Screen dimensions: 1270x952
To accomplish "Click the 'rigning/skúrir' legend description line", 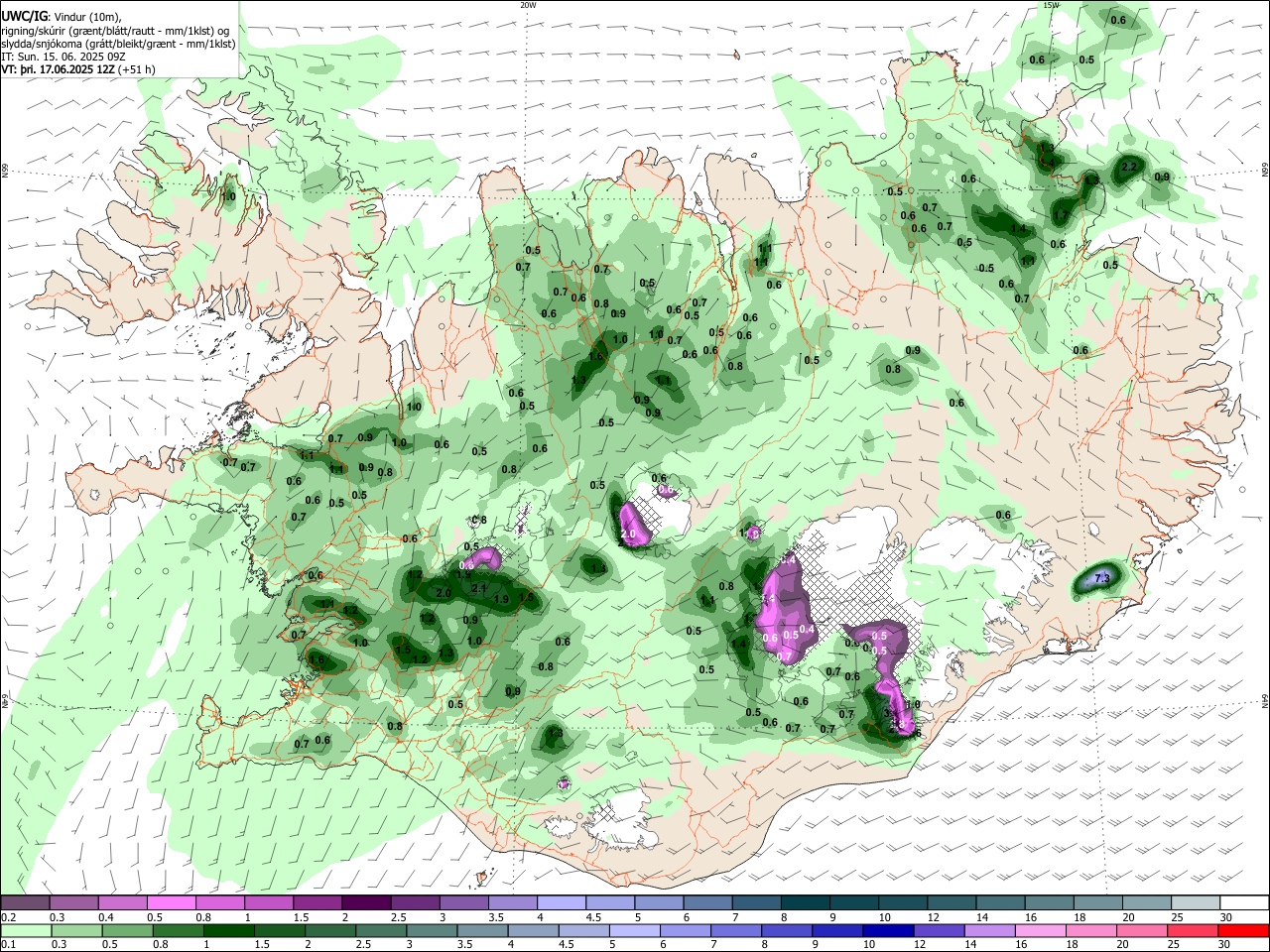I will [117, 31].
